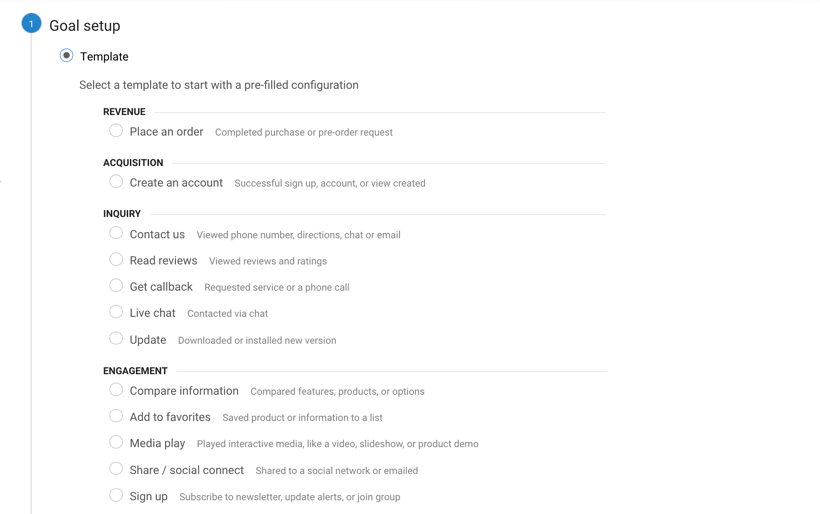Click the Live chat label text
Image resolution: width=820 pixels, height=514 pixels.
tap(153, 313)
